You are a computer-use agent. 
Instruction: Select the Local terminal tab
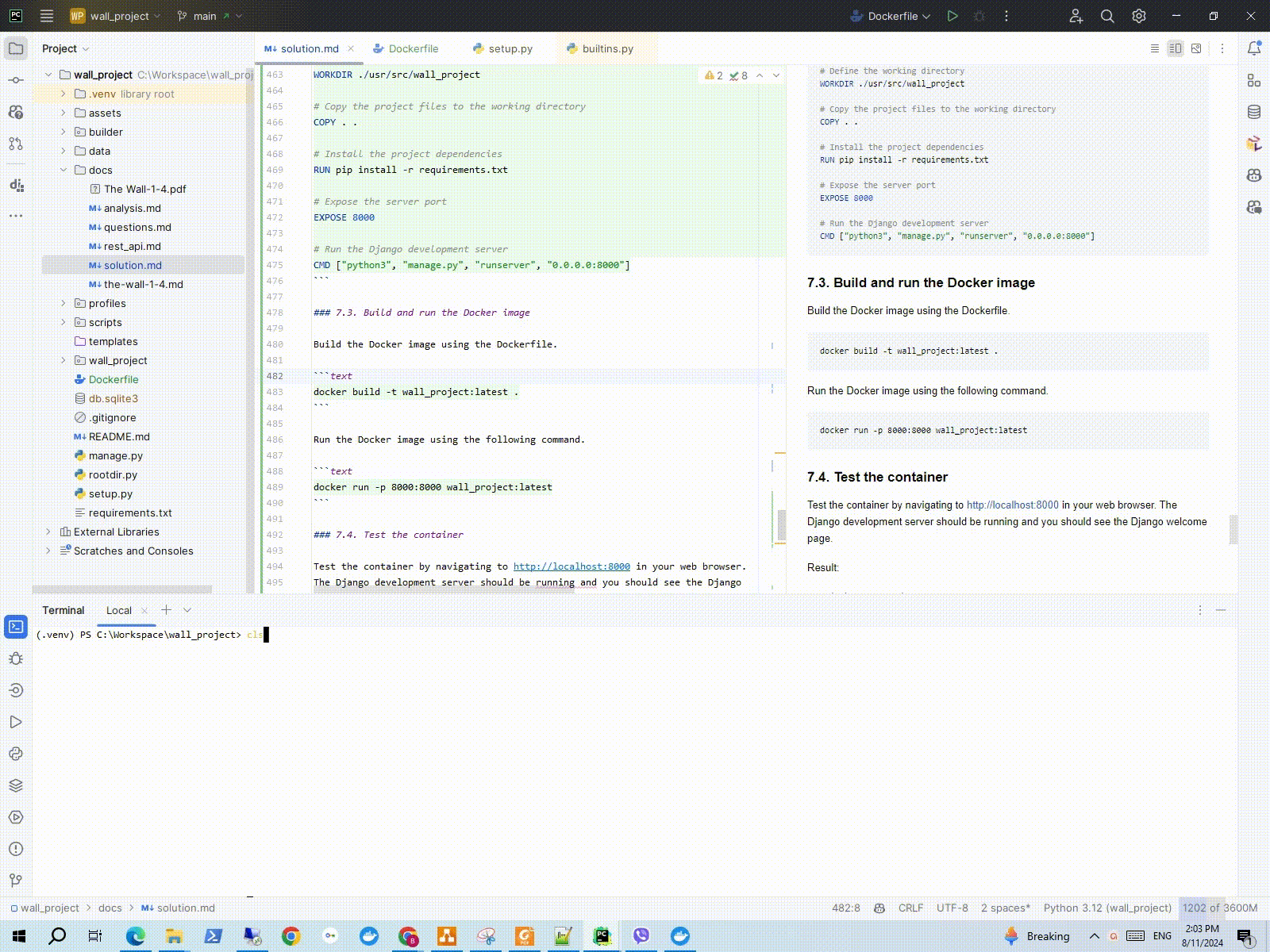click(x=119, y=610)
